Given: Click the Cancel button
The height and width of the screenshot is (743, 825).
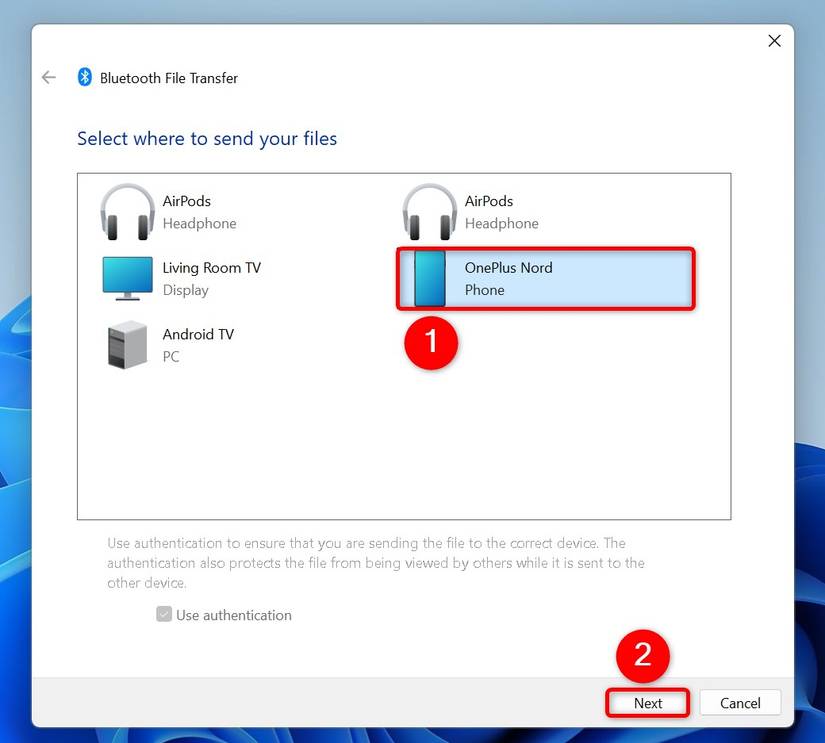Looking at the screenshot, I should [x=740, y=702].
